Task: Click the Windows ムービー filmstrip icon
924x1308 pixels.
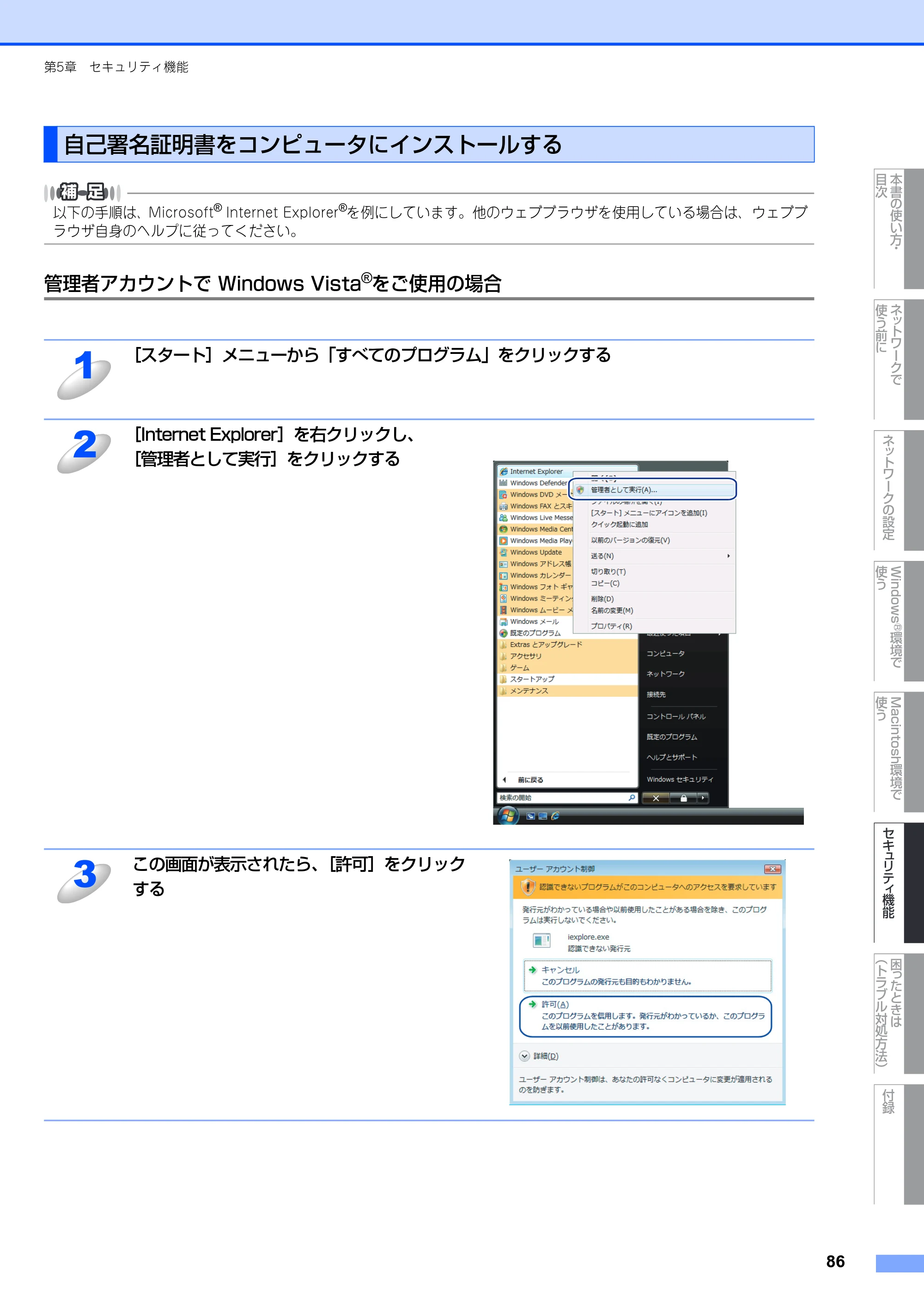Action: pyautogui.click(x=504, y=610)
